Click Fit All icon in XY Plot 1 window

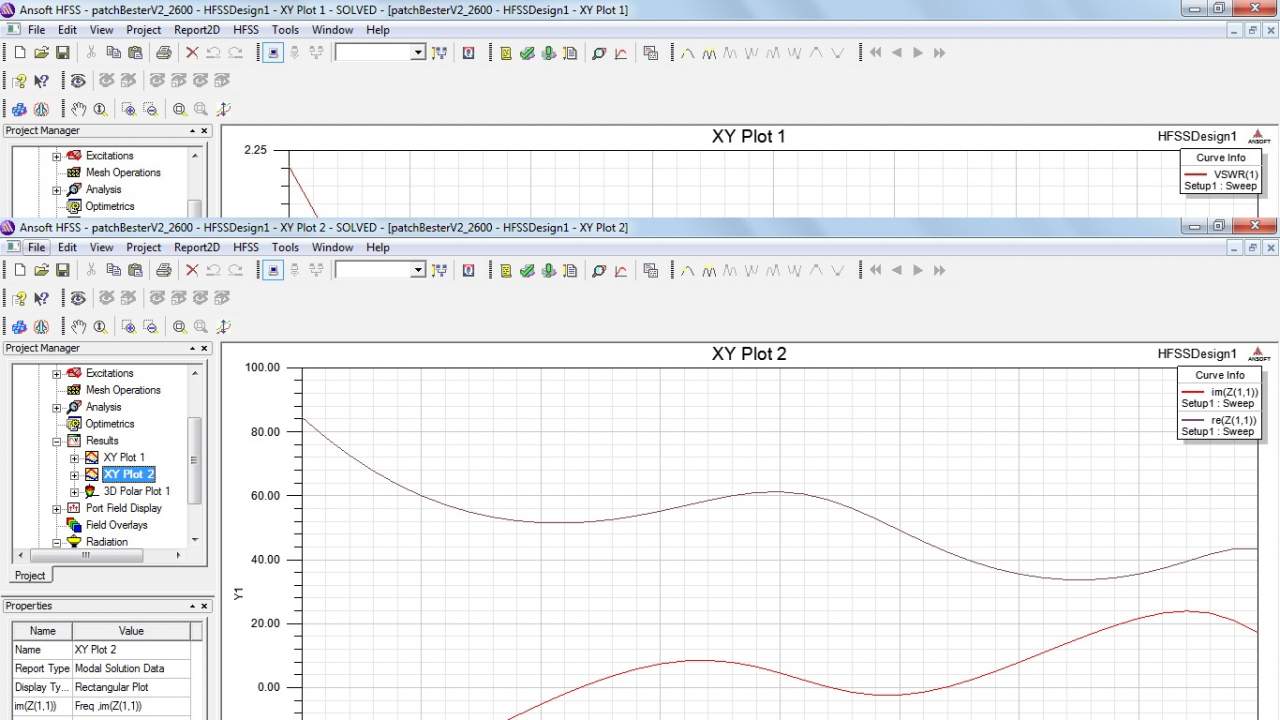[179, 109]
